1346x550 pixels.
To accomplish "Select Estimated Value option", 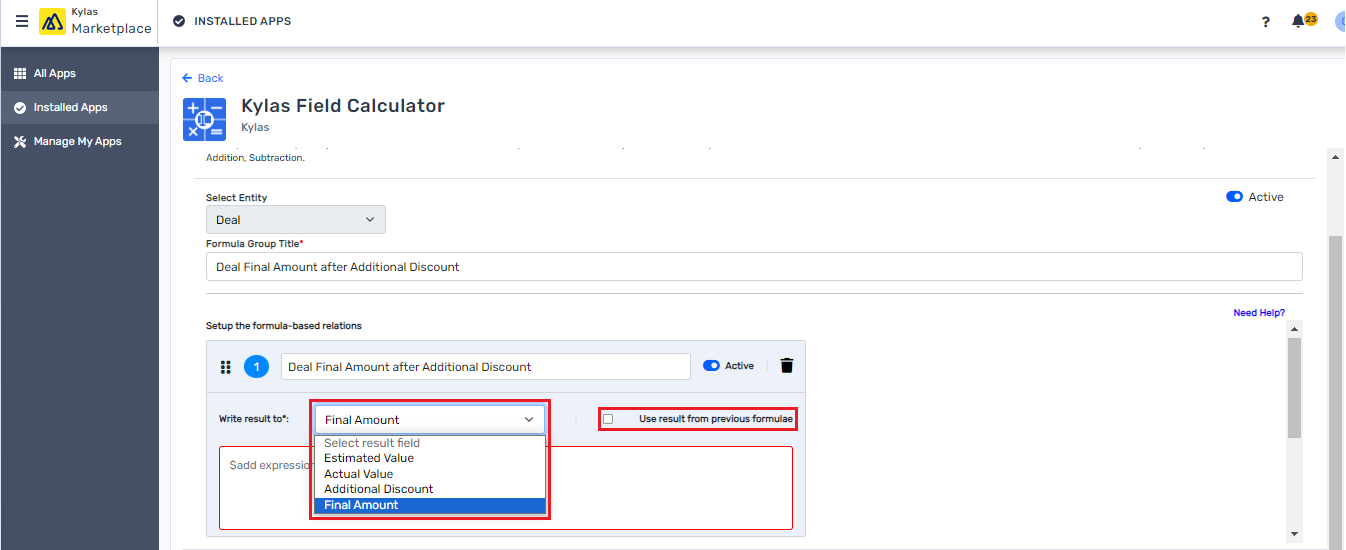I will tap(368, 458).
